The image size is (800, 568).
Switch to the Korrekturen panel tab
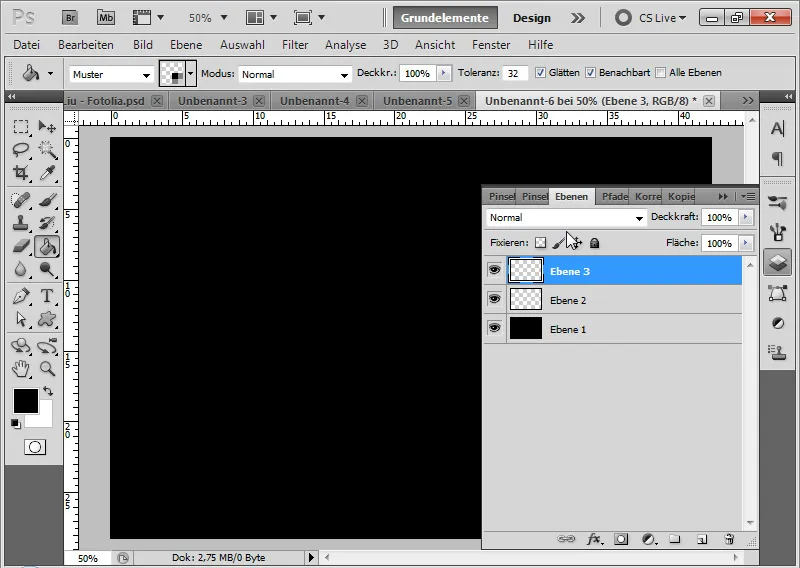point(647,196)
